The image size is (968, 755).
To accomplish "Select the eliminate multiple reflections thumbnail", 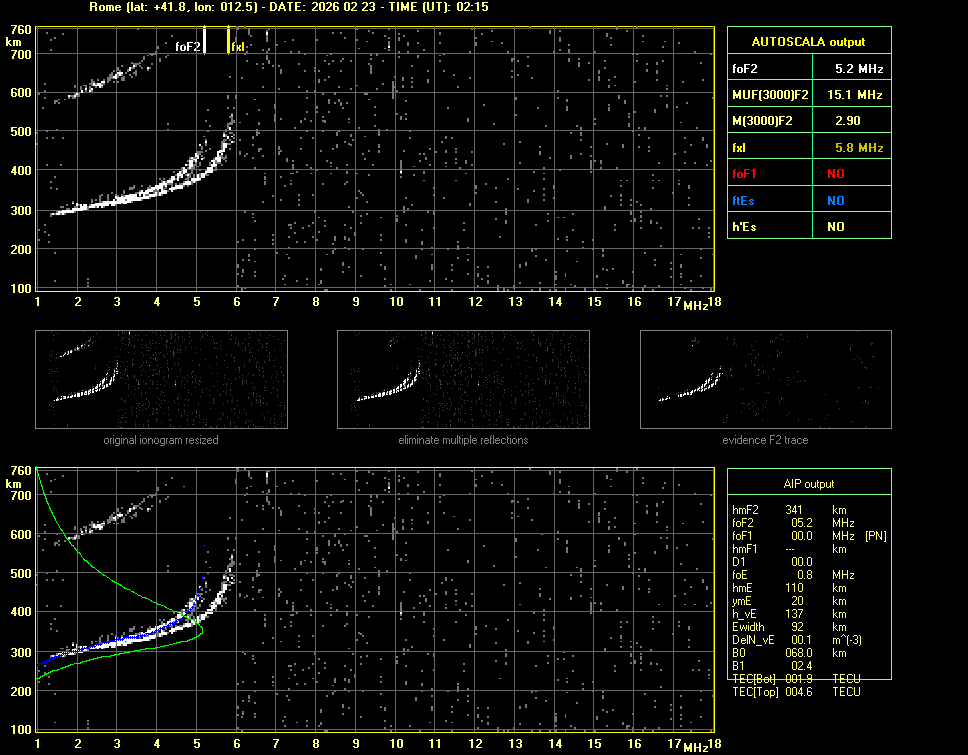I will point(463,379).
